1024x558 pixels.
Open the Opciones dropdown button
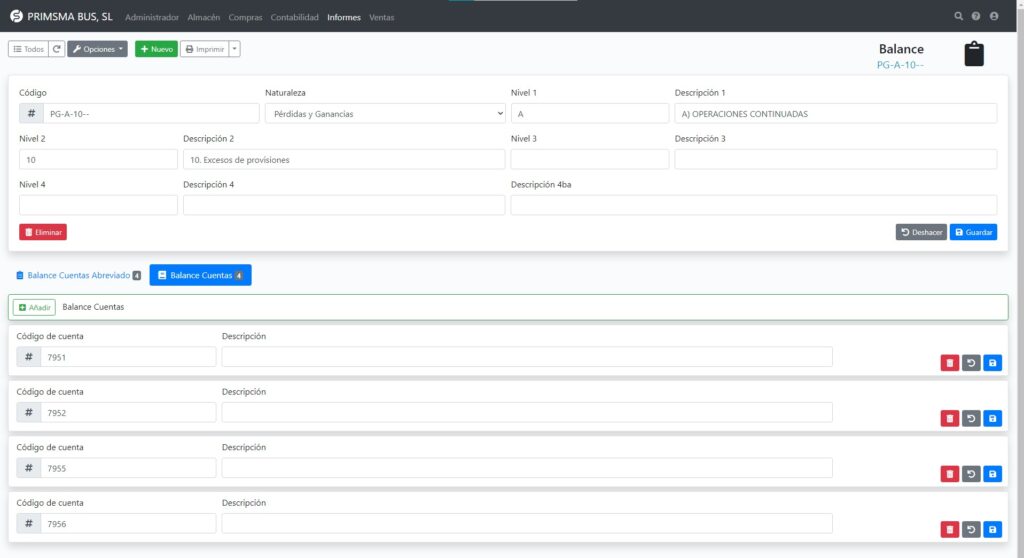[x=97, y=49]
